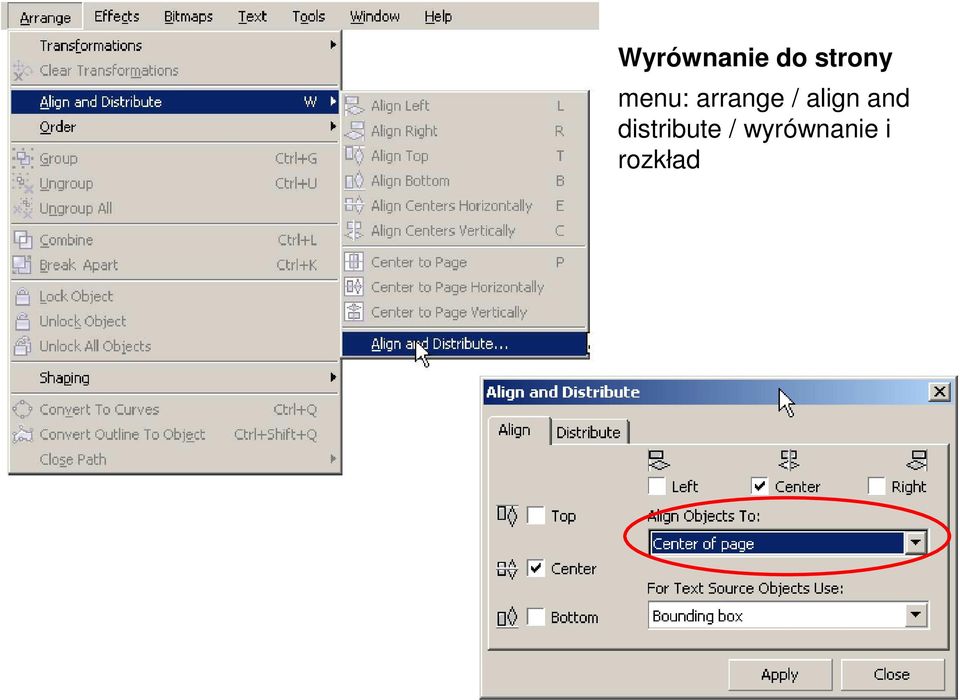This screenshot has width=960, height=700.
Task: Click the Center to Page icon
Action: pyautogui.click(x=354, y=262)
